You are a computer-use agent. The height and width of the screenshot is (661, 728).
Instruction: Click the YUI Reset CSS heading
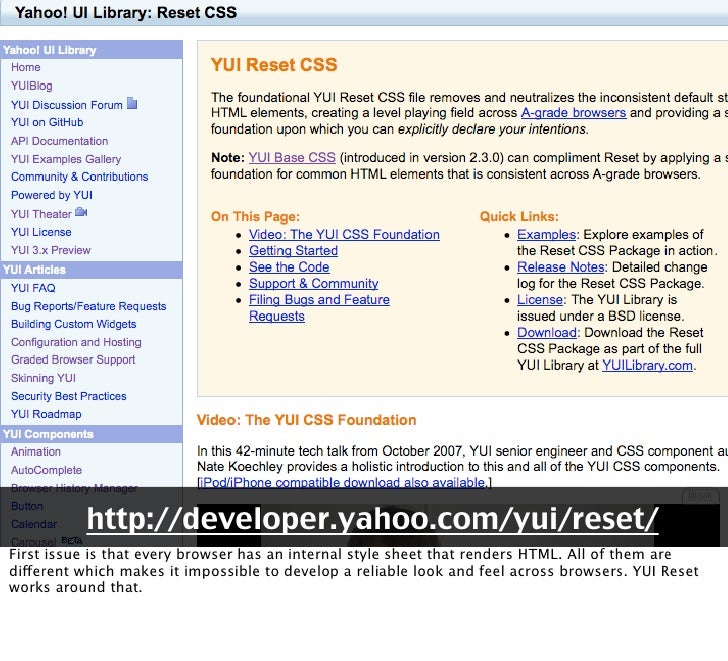tap(274, 65)
